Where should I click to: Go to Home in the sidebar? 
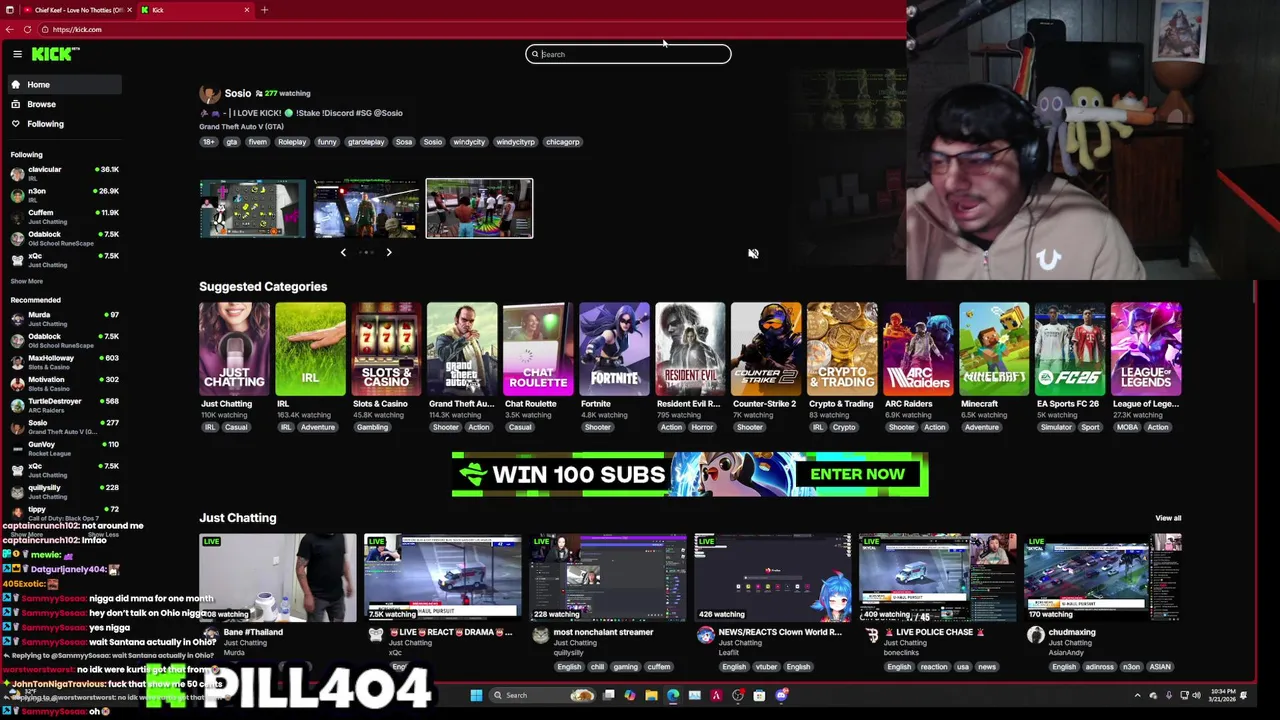pos(65,85)
